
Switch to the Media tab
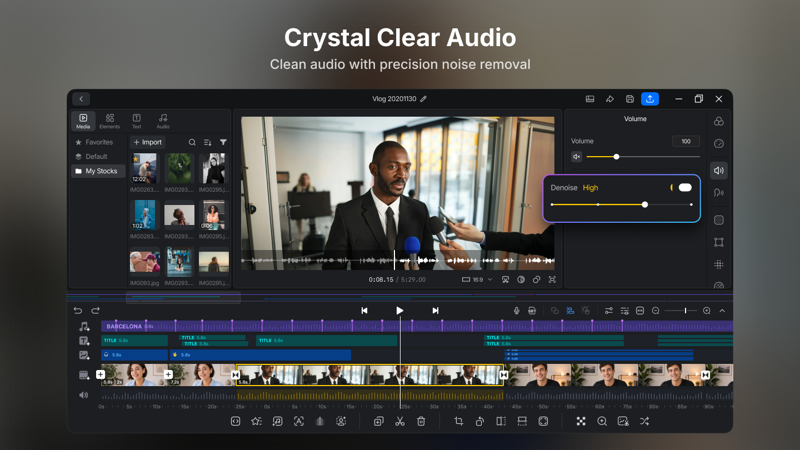(x=83, y=121)
